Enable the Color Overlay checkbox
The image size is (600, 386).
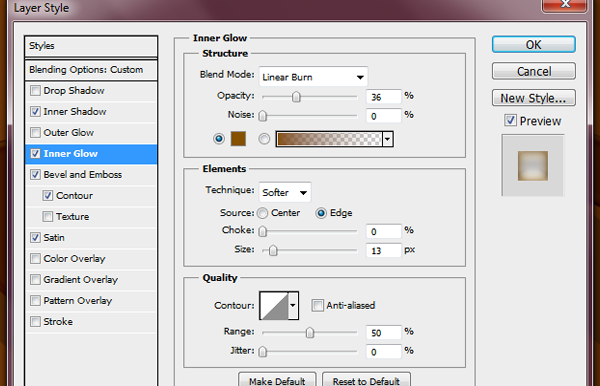point(35,259)
